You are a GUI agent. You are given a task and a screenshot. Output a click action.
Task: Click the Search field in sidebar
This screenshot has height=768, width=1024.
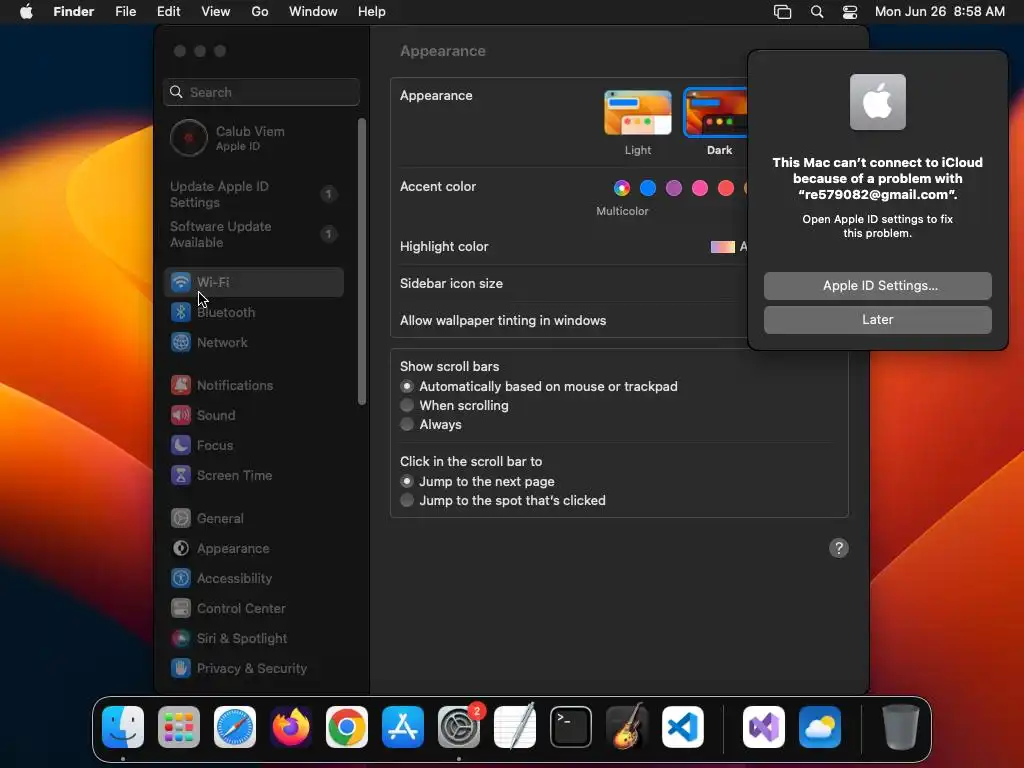click(x=261, y=92)
